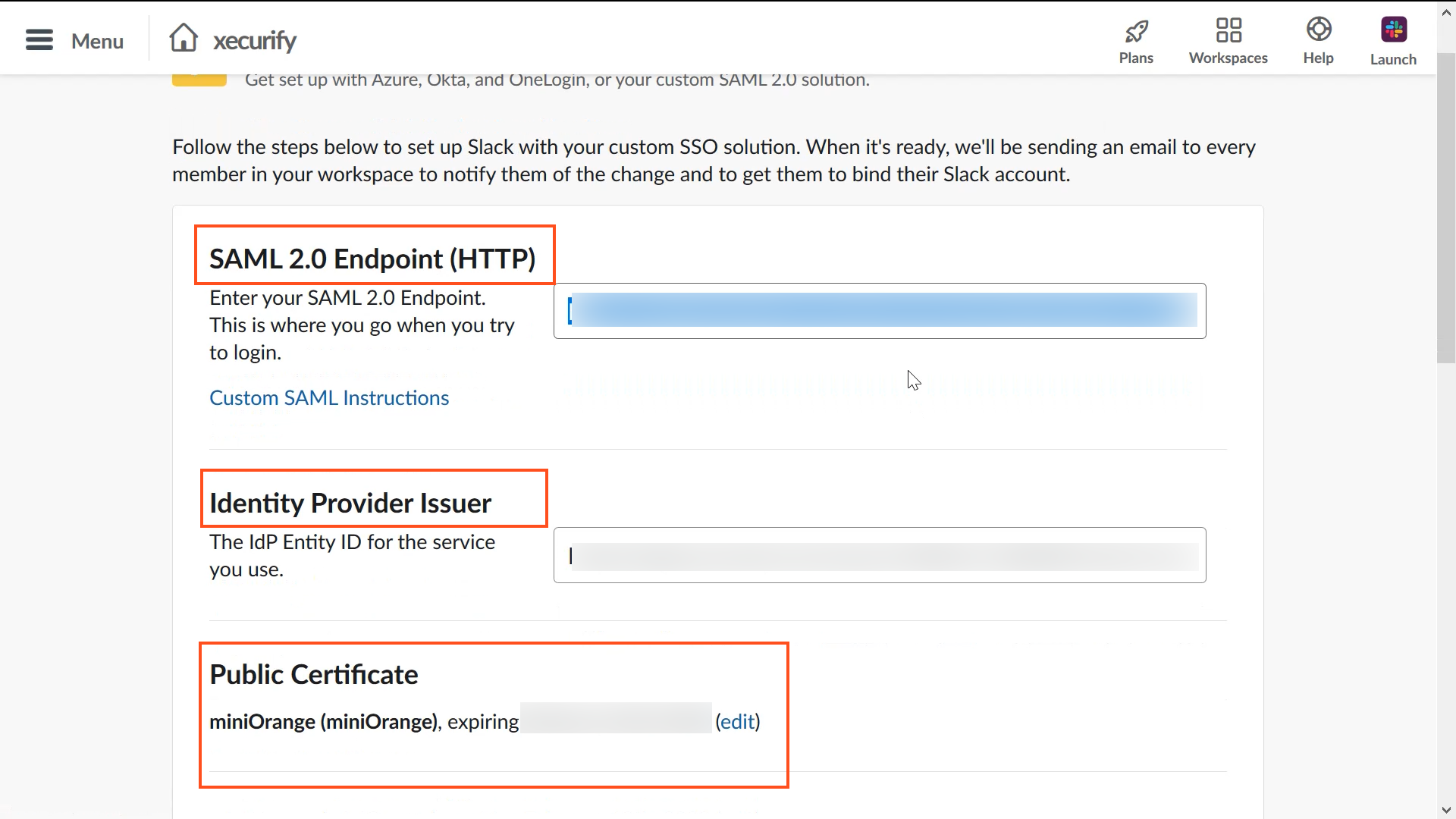Click the scrollbar up arrow
This screenshot has width=1456, height=819.
tap(1445, 11)
